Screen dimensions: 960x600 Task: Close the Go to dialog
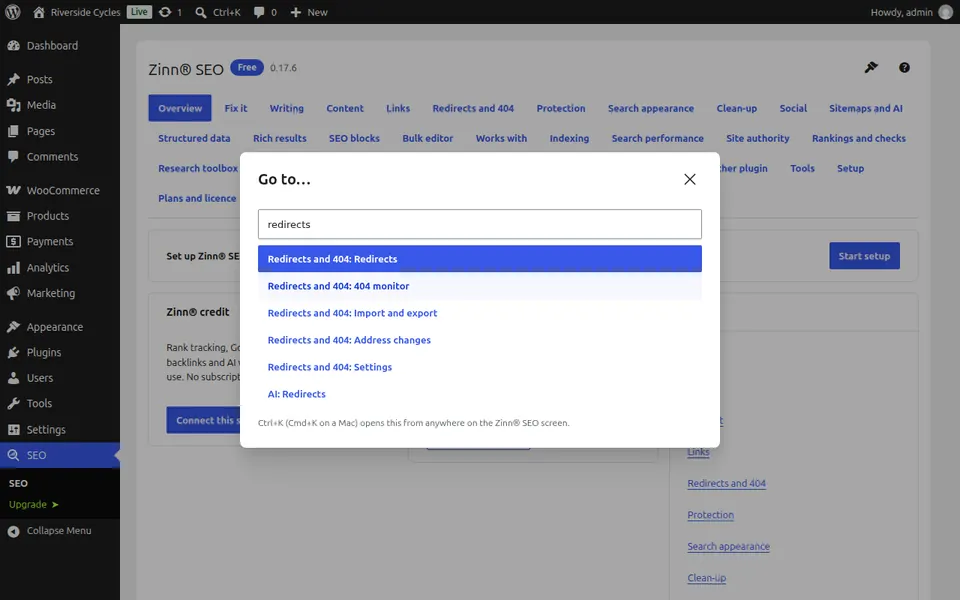tap(689, 179)
